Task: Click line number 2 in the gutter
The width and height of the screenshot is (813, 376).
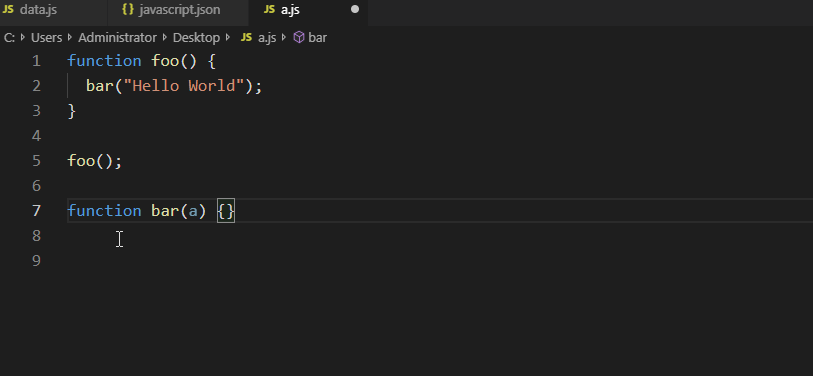Action: tap(36, 86)
